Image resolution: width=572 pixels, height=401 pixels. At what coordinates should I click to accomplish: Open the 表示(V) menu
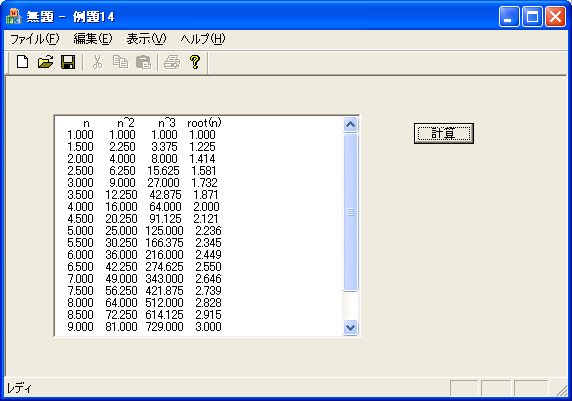[x=146, y=39]
